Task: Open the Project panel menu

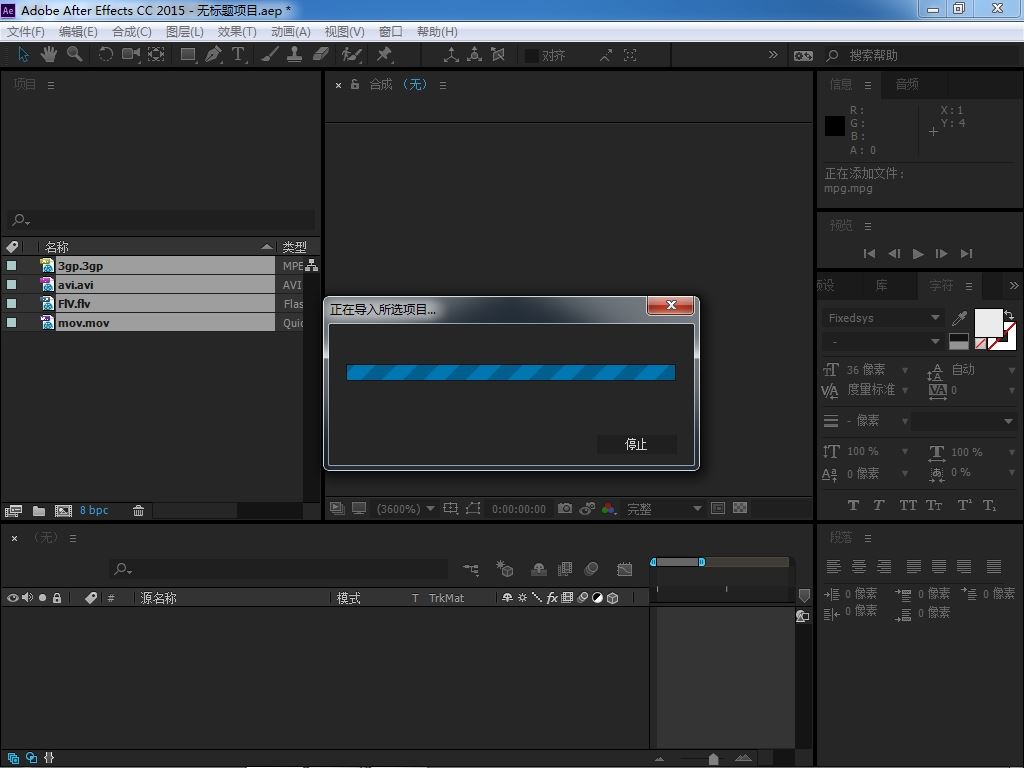Action: pyautogui.click(x=51, y=85)
